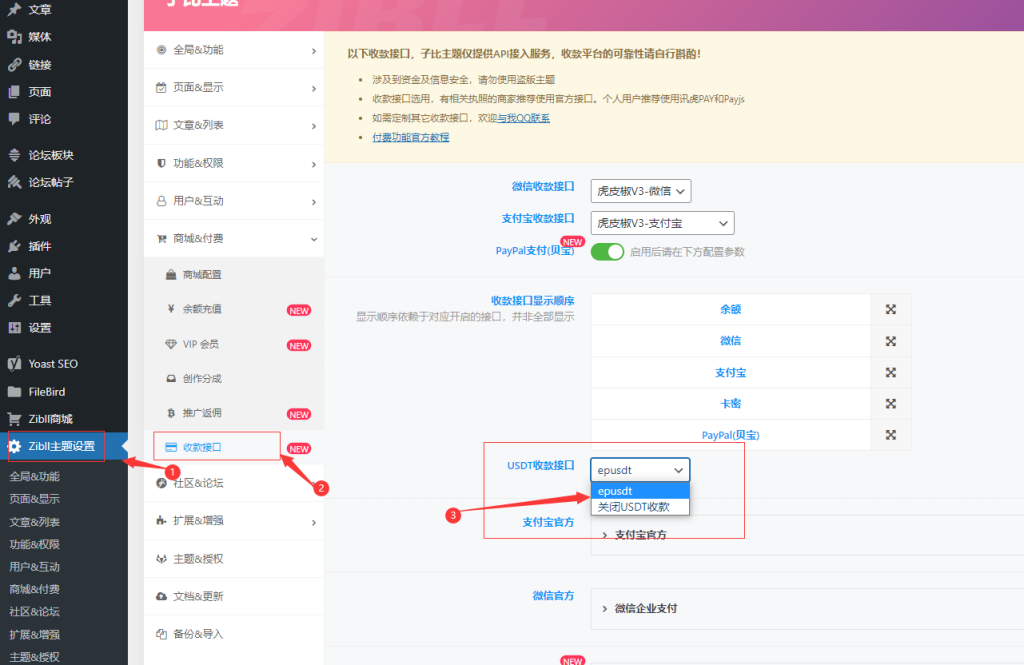1024x665 pixels.
Task: Open 页面&显示 theme settings menu
Action: pyautogui.click(x=234, y=88)
